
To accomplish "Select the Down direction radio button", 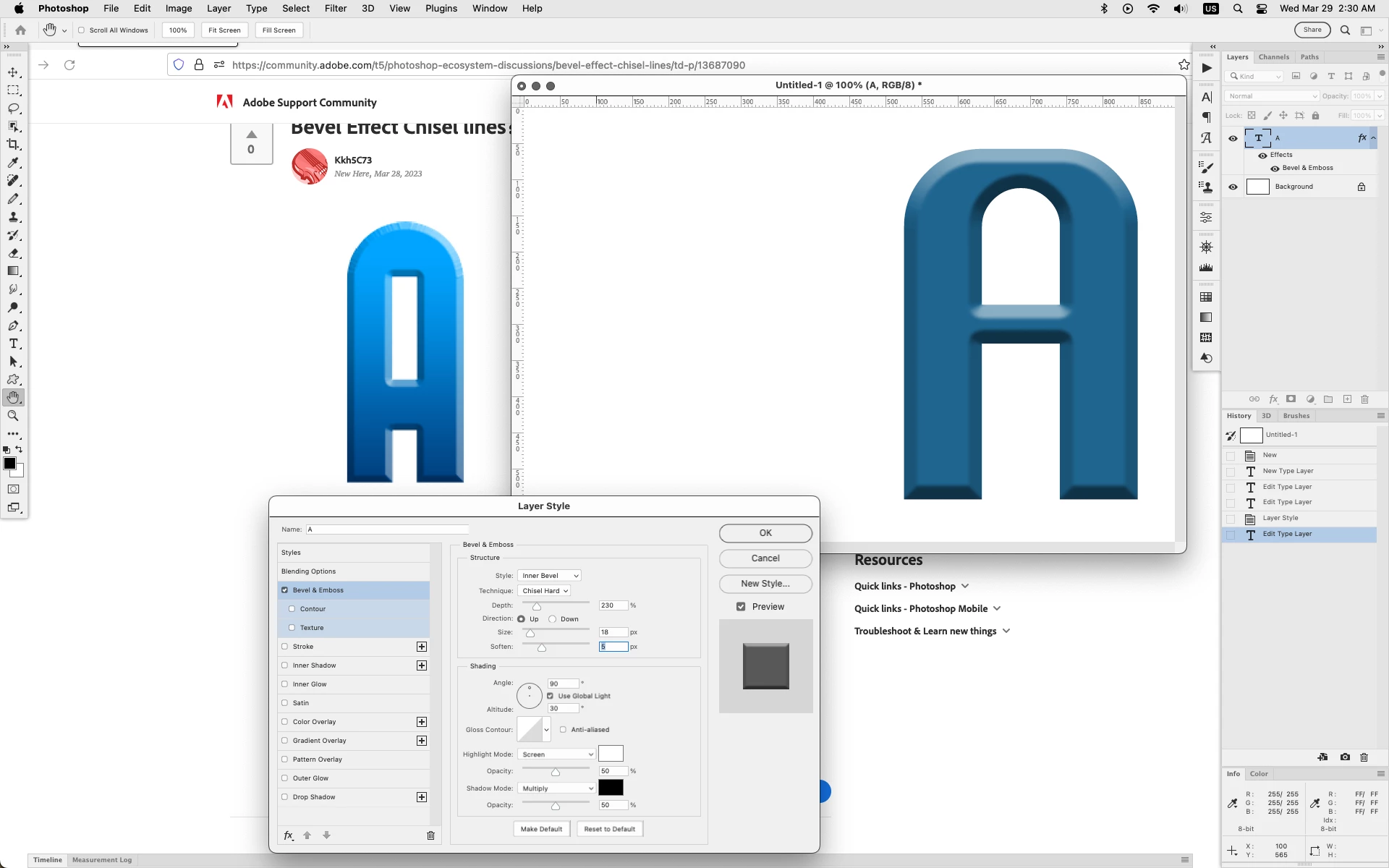I will click(x=553, y=619).
